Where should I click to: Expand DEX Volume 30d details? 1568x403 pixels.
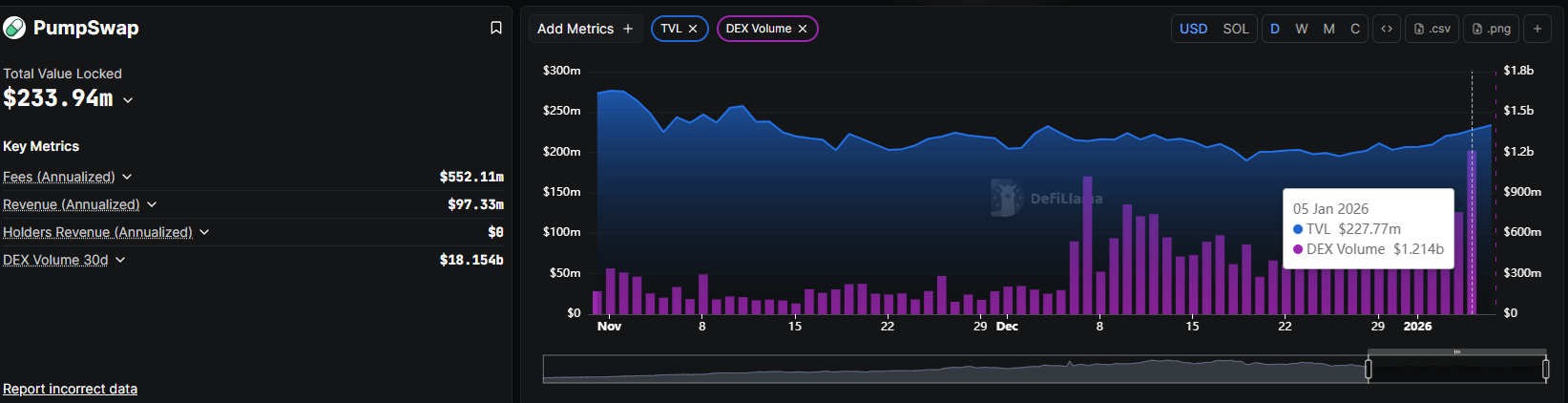click(x=120, y=260)
